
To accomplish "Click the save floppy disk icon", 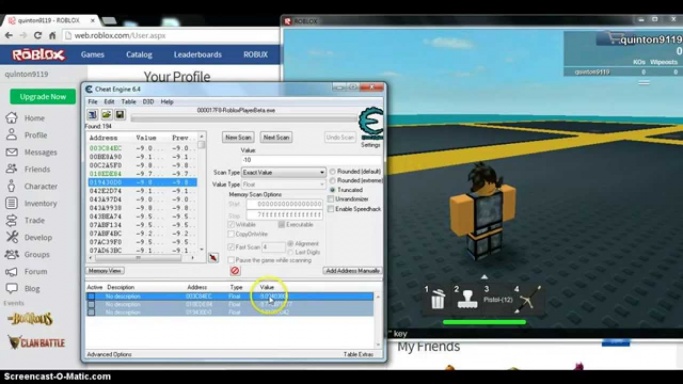I will tap(120, 115).
